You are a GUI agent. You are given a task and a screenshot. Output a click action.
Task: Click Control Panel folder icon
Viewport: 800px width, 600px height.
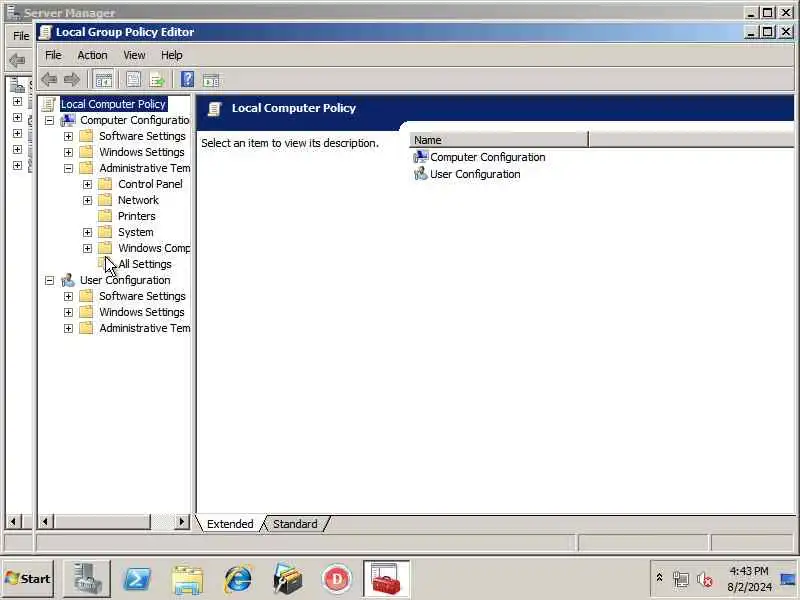coord(105,184)
